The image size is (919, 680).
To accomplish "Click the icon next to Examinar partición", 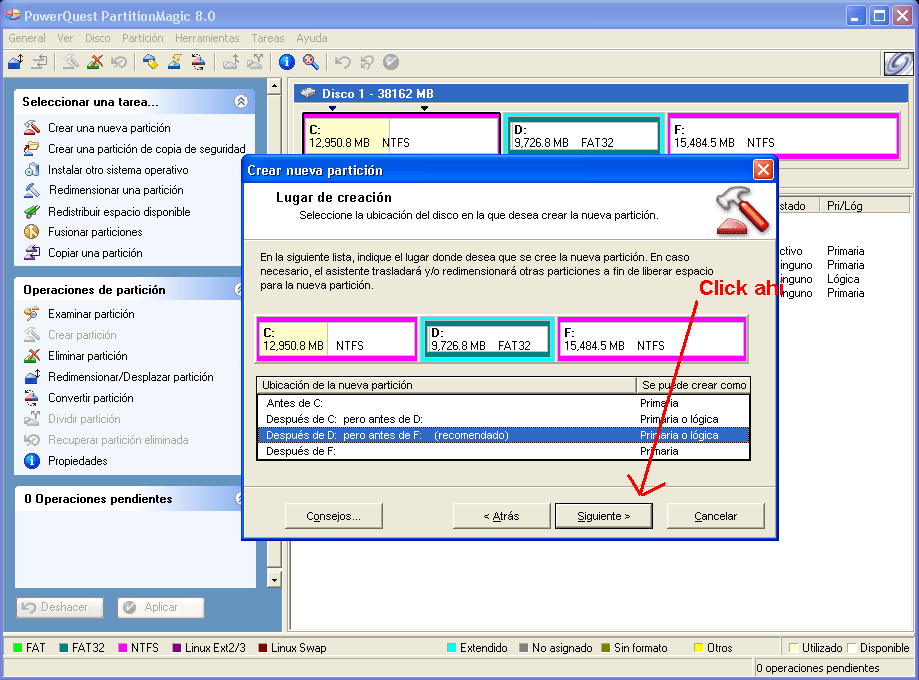I will (x=31, y=314).
